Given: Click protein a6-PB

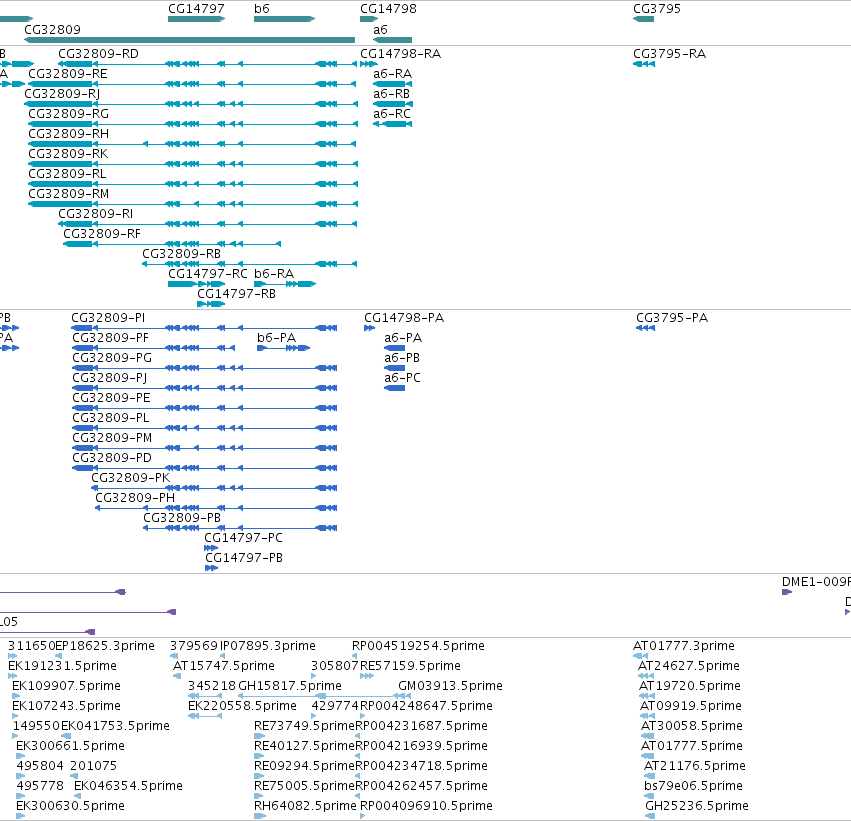Looking at the screenshot, I should coord(402,358).
